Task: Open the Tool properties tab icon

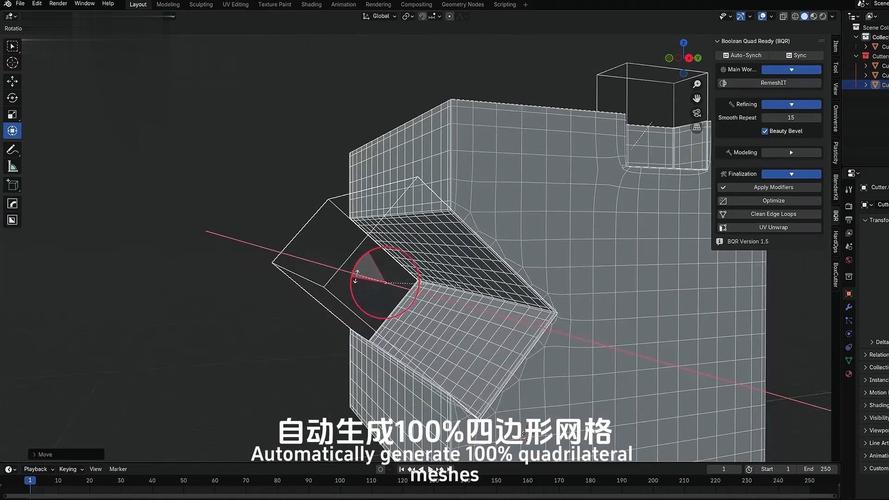Action: 849,190
